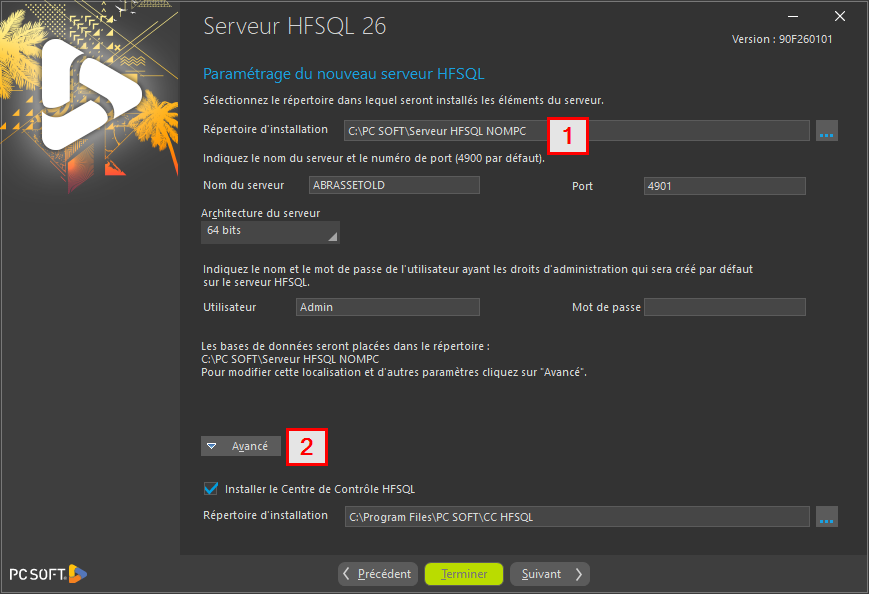Click into the Port field showing 4901
Screen dimensions: 869x594
coord(724,185)
